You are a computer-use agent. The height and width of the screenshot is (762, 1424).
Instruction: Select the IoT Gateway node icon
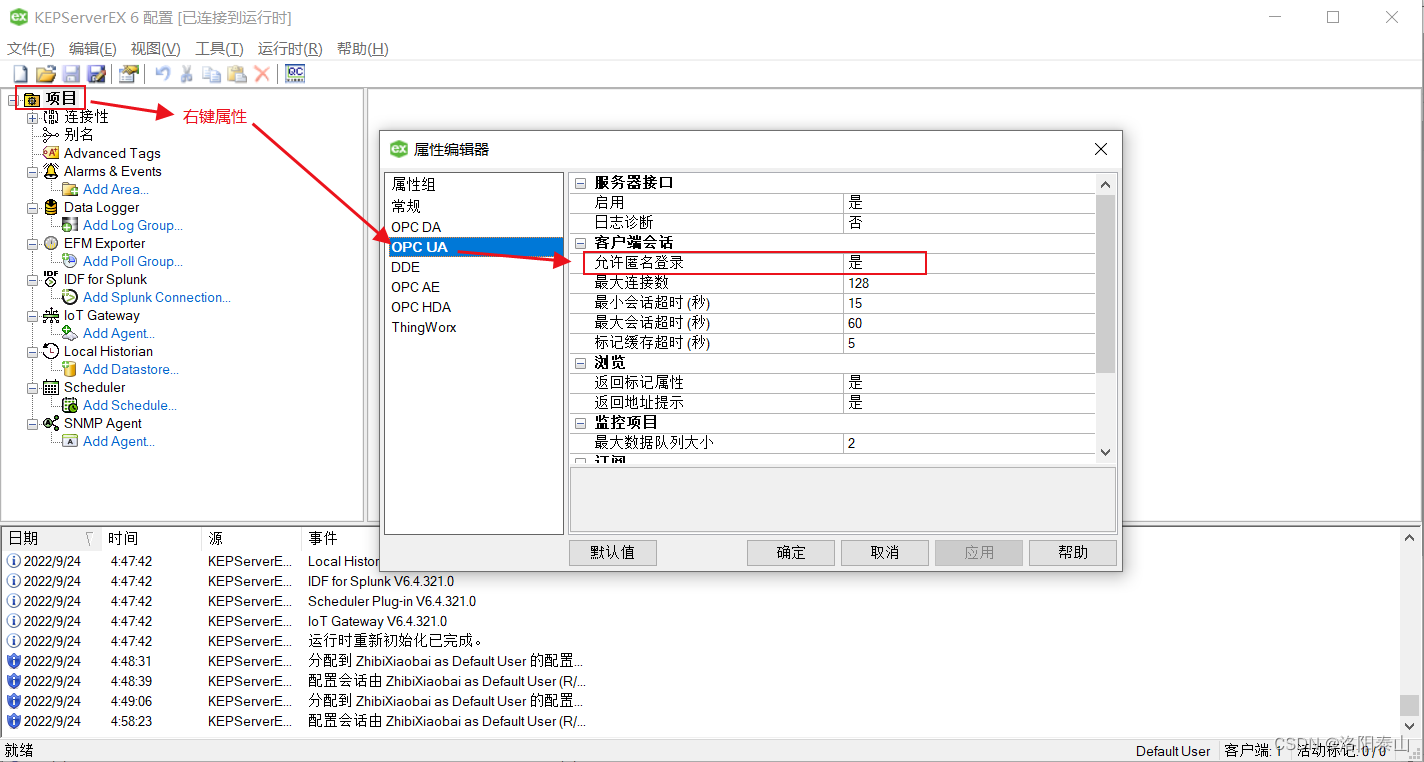point(51,315)
